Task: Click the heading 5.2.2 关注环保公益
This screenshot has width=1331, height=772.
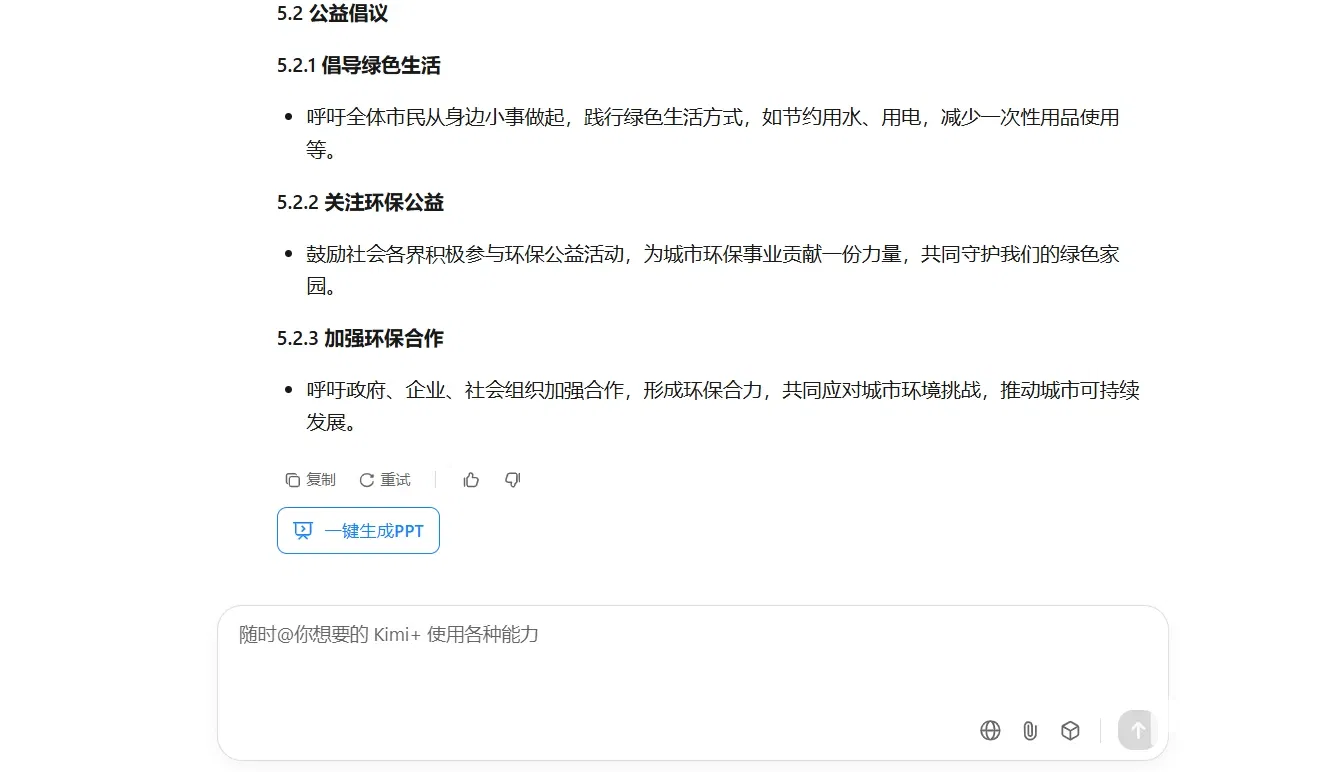Action: pyautogui.click(x=360, y=203)
